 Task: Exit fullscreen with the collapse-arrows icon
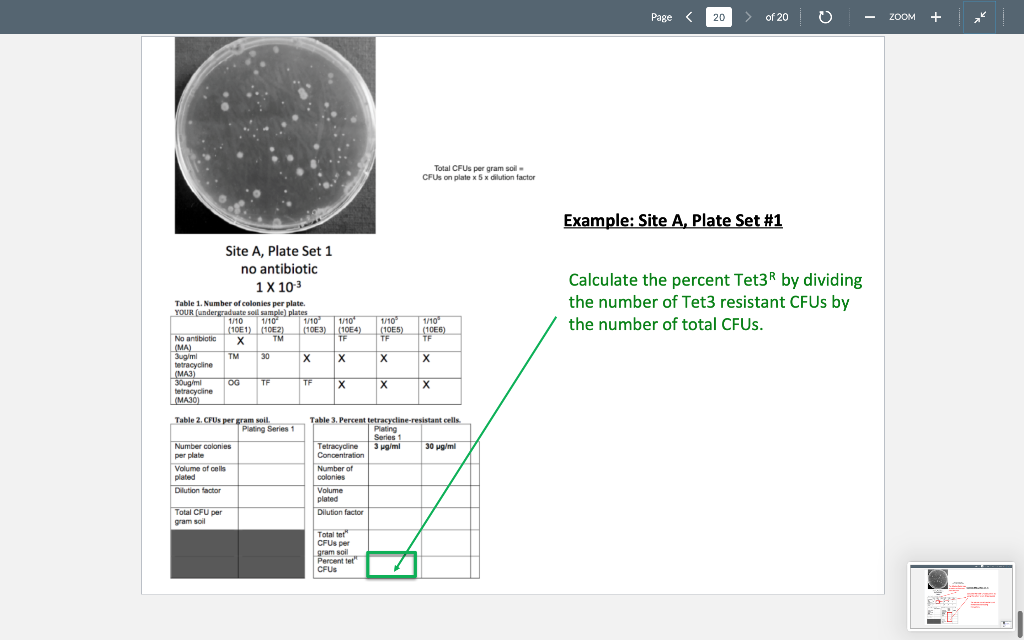[980, 17]
